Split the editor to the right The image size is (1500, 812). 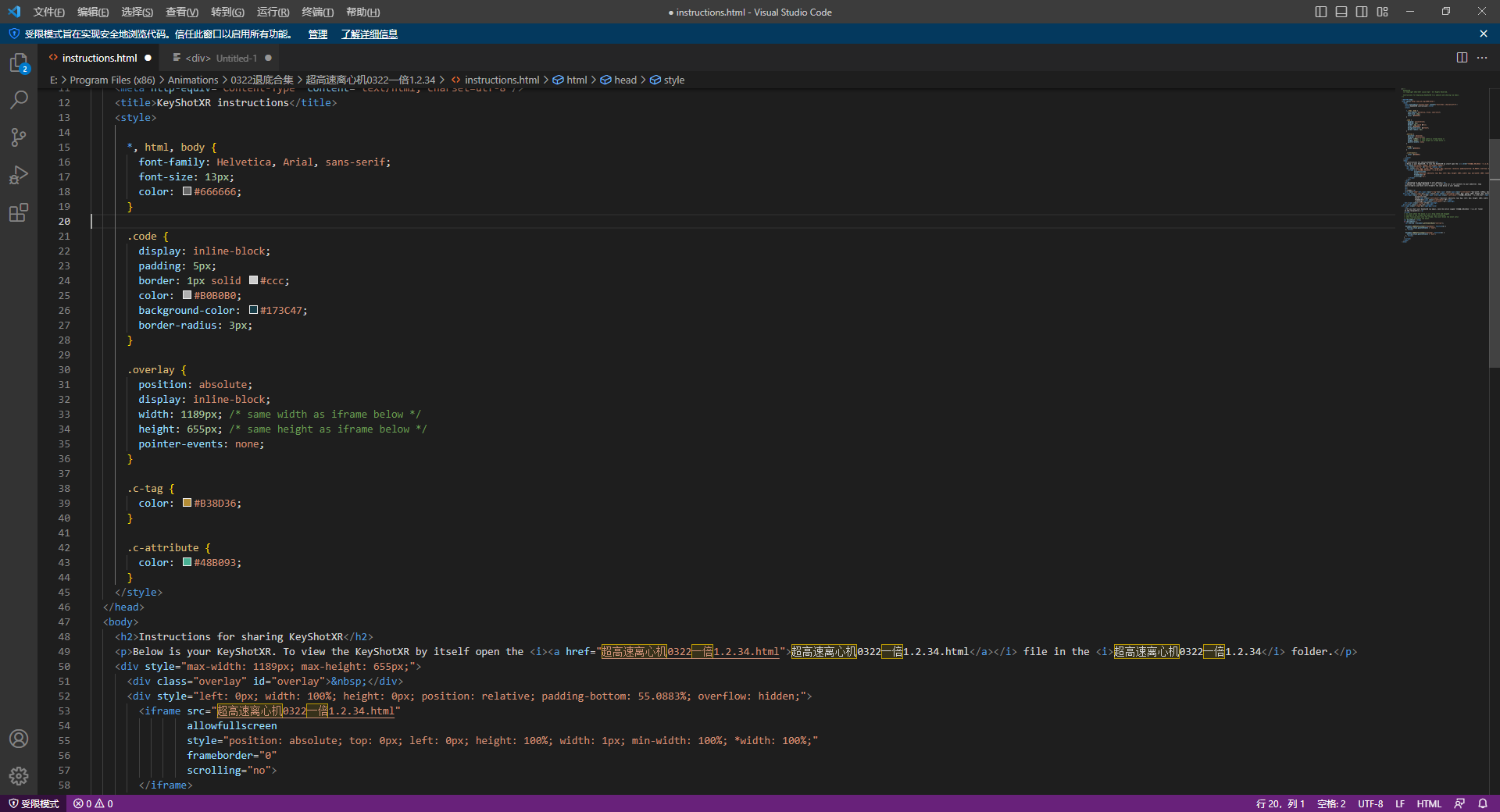tap(1462, 58)
